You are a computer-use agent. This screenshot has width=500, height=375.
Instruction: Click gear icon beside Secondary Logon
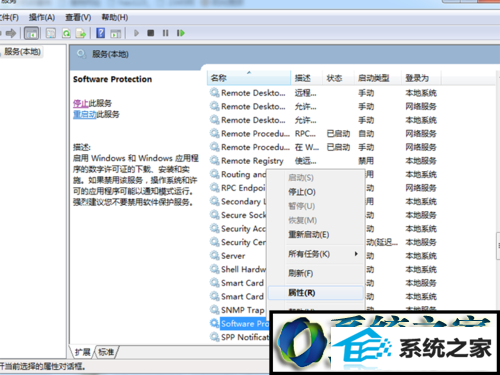coord(214,201)
